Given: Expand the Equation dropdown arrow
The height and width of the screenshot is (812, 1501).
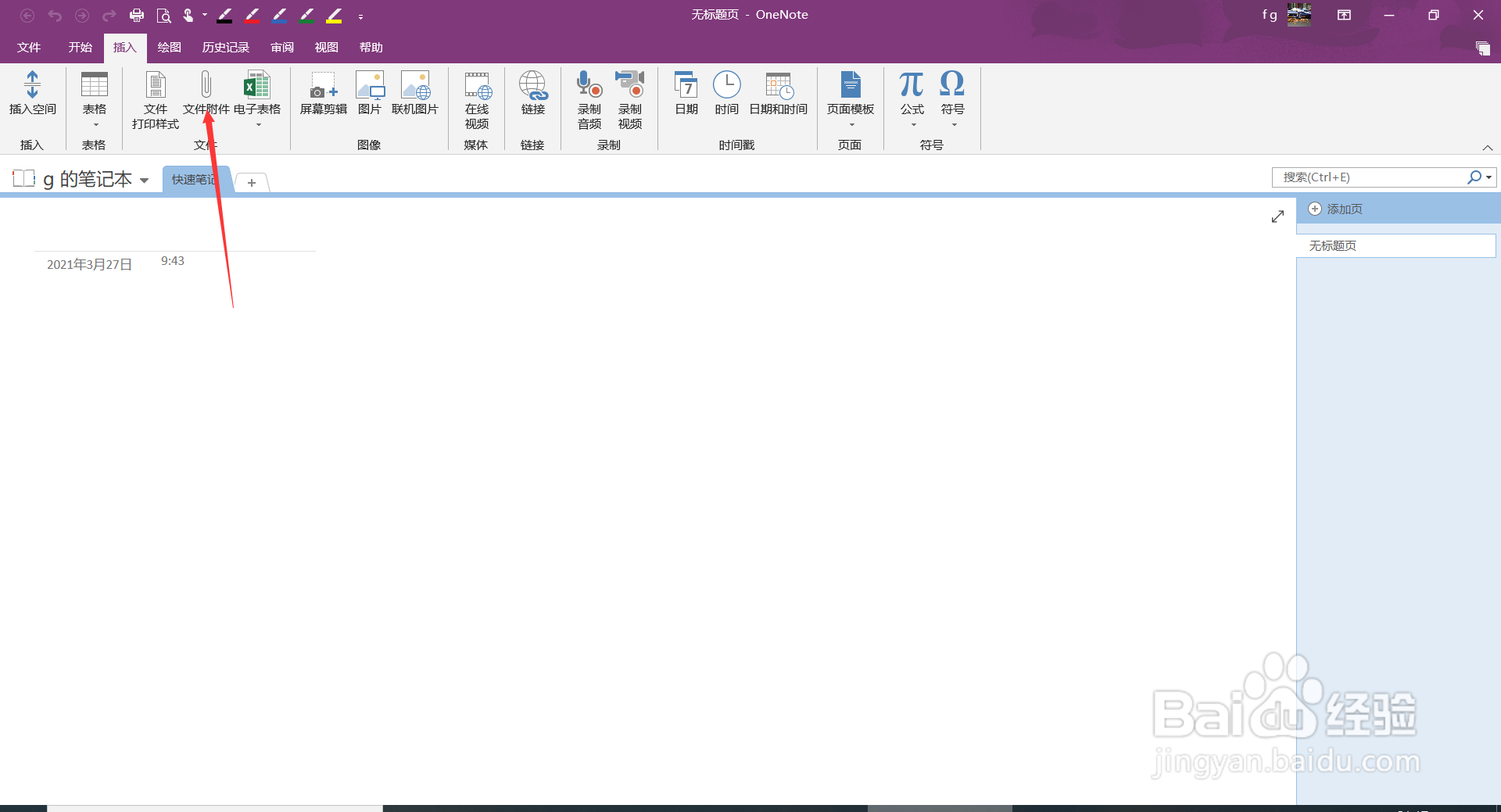Looking at the screenshot, I should tap(913, 125).
